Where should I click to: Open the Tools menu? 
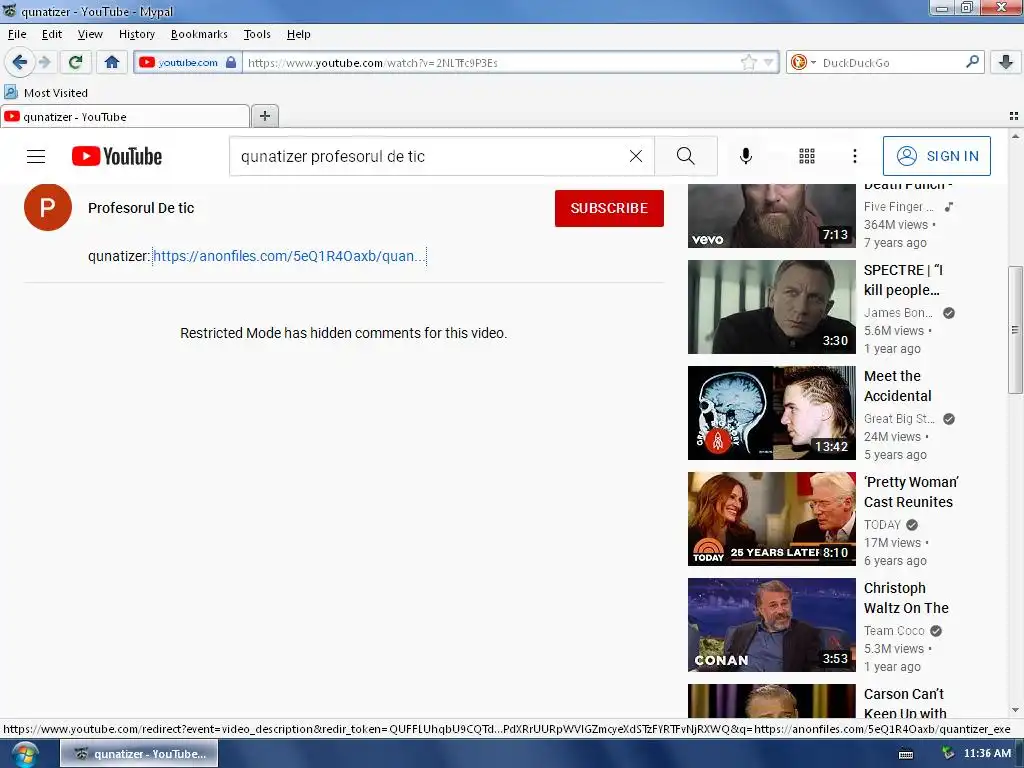click(257, 35)
